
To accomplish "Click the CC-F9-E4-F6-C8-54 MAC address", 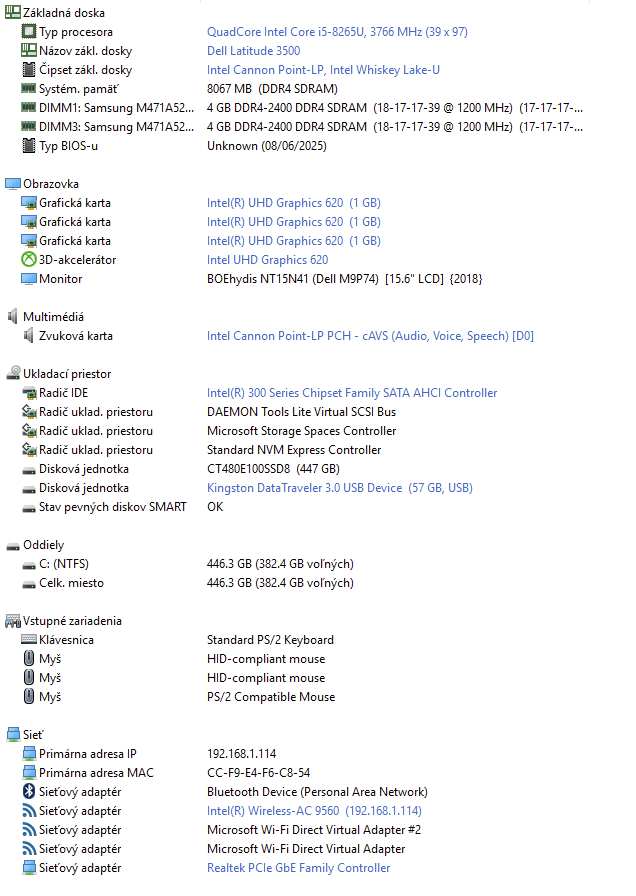I will tap(258, 773).
